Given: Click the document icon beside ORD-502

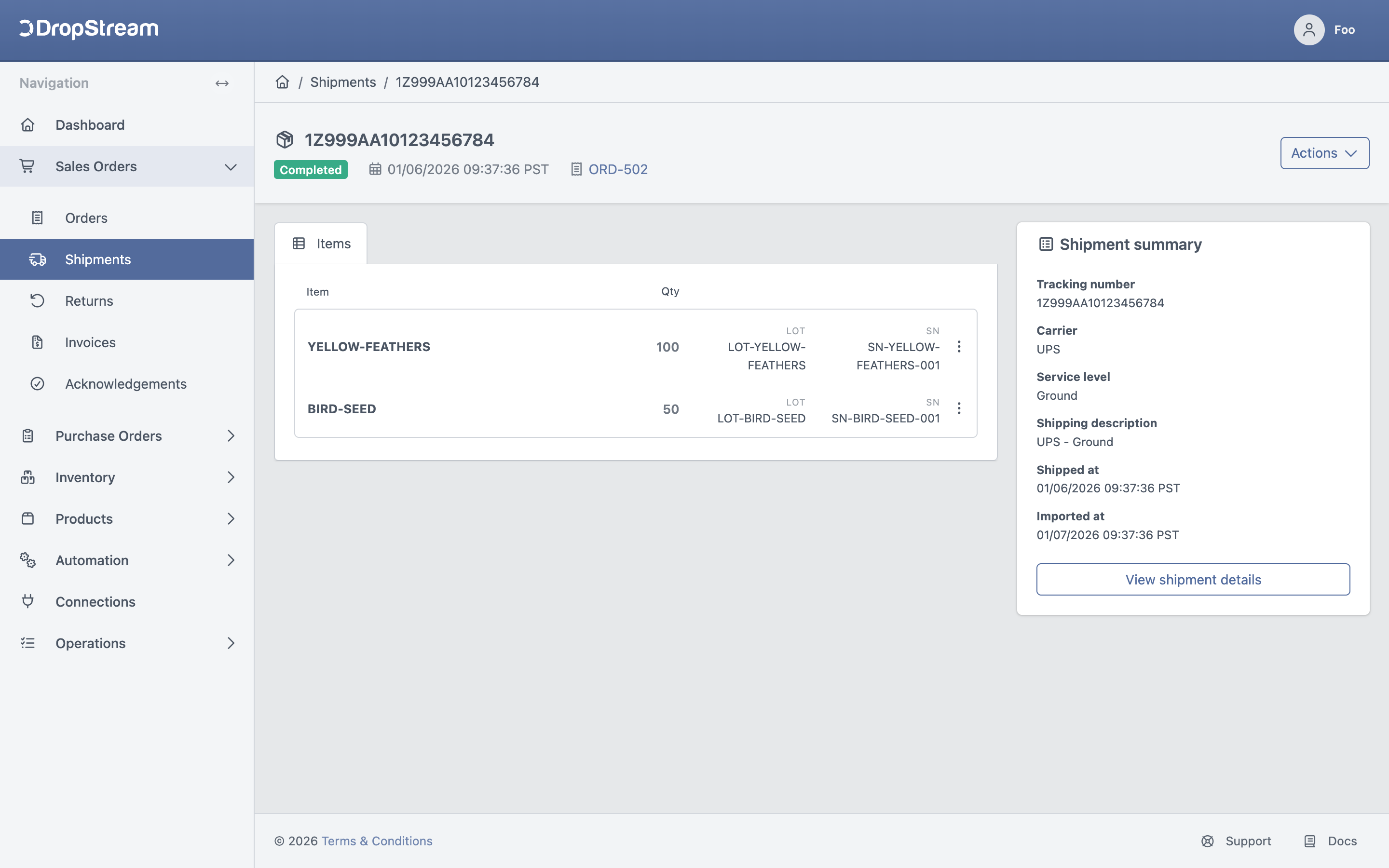Looking at the screenshot, I should [576, 169].
